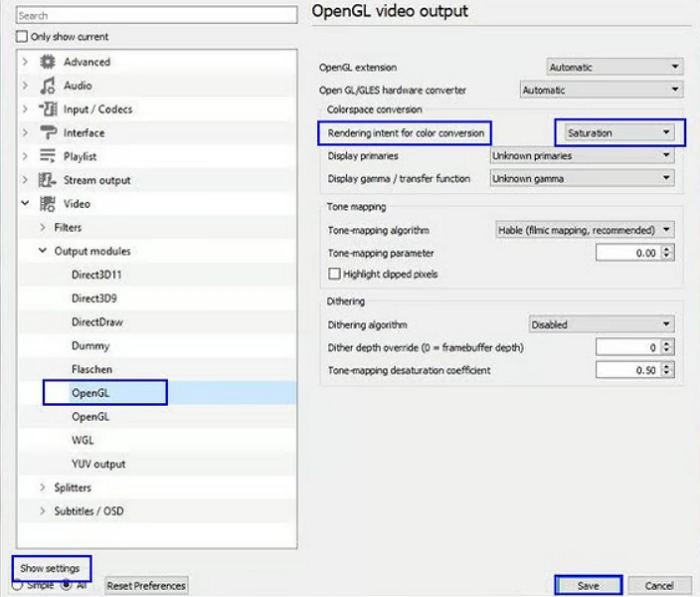Open Tone-mapping algorithm dropdown
The image size is (700, 597).
(585, 230)
